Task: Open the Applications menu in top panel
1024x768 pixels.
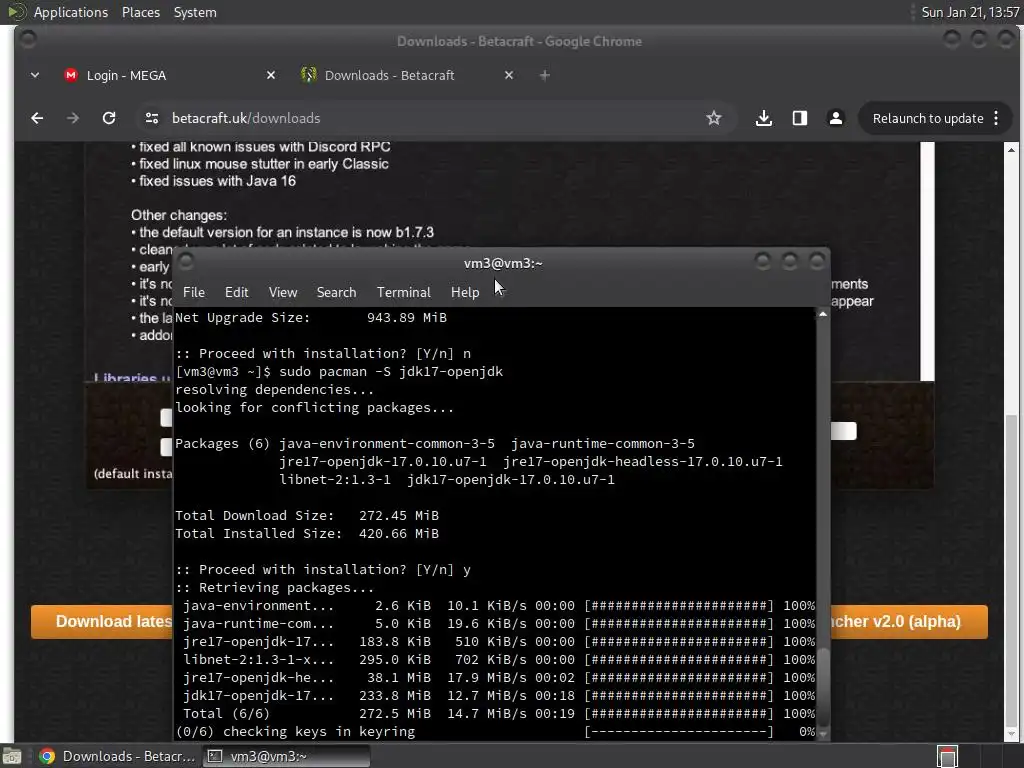Action: pos(71,12)
